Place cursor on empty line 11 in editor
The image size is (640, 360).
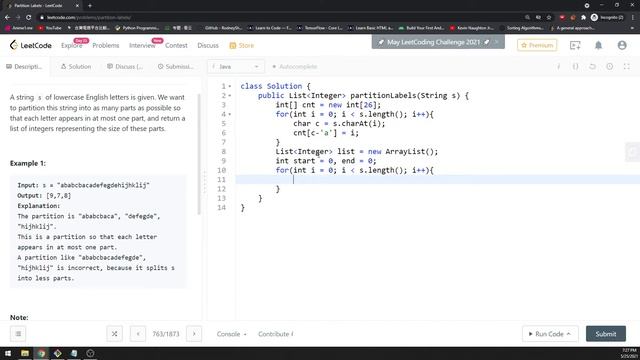[438, 180]
